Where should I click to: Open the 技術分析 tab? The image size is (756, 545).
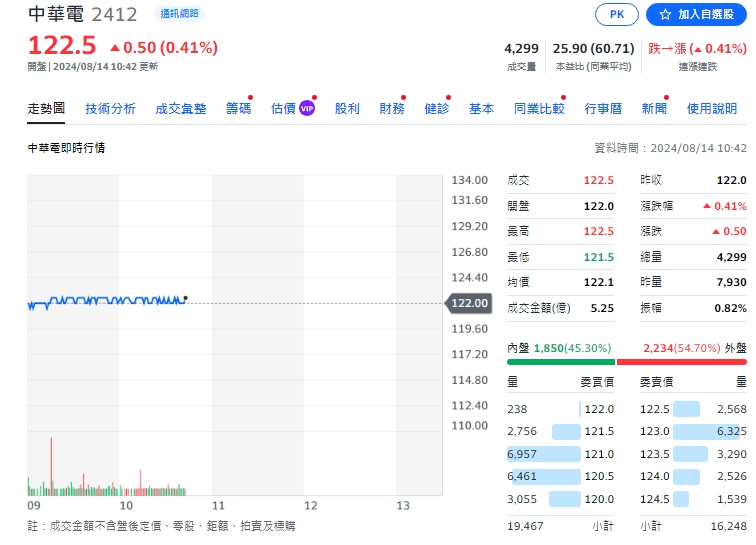coord(110,109)
